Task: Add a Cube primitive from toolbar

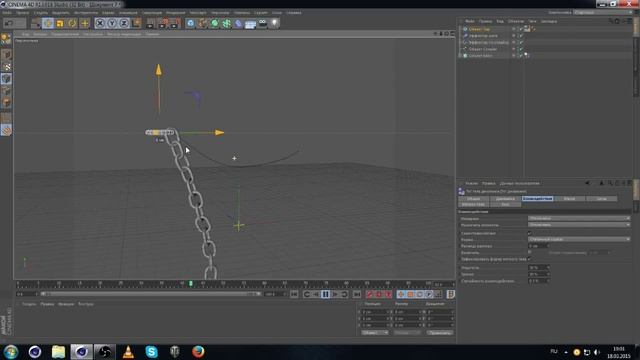Action: [191, 23]
